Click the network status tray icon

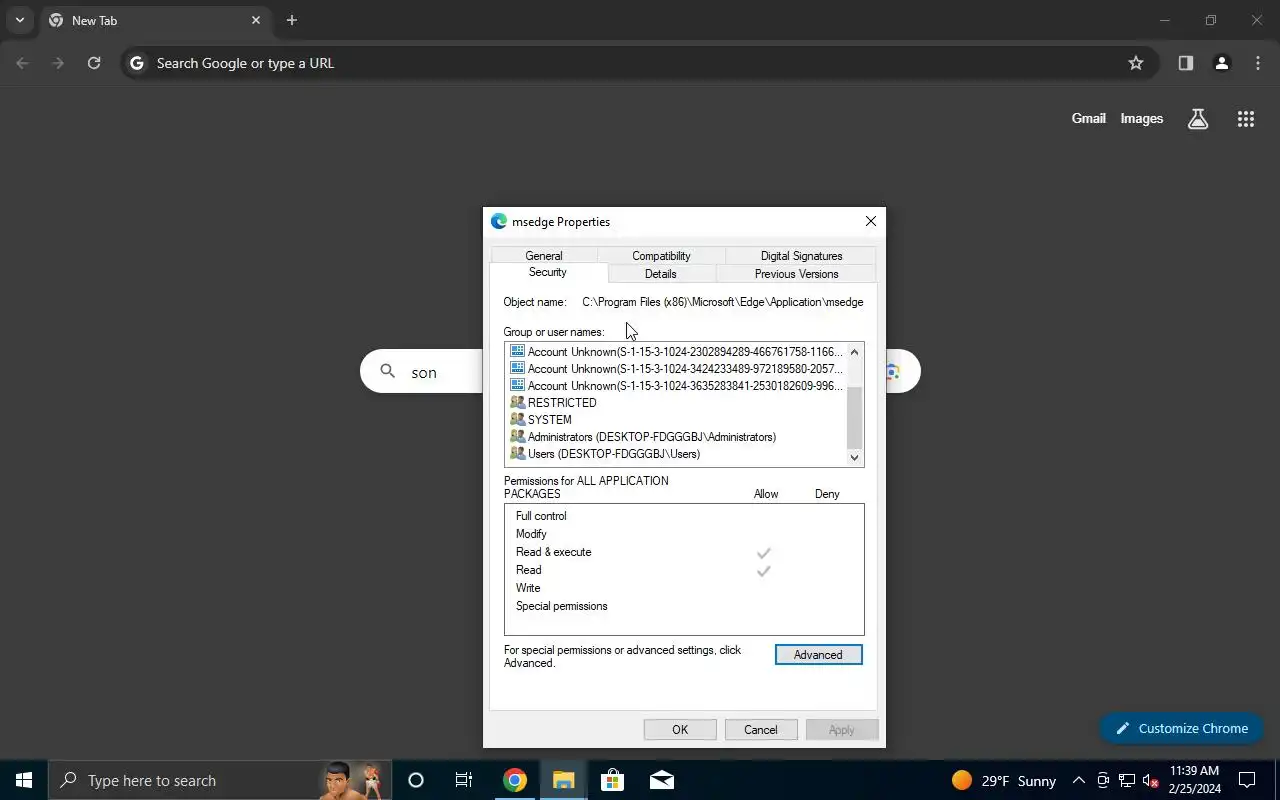1127,780
